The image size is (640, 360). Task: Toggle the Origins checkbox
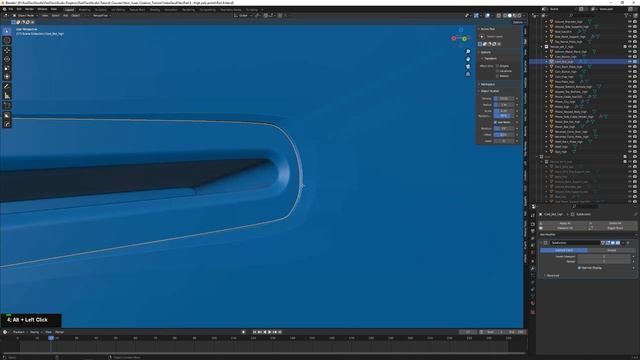click(x=498, y=66)
